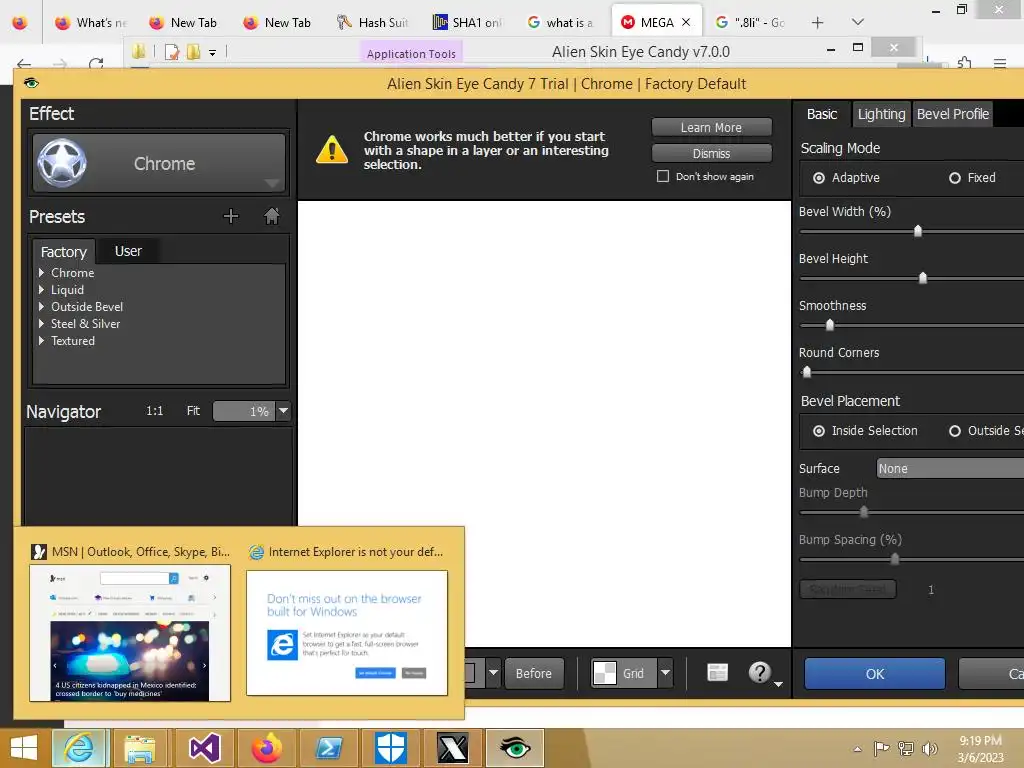Screen dimensions: 1024x768
Task: Dismiss the Chrome warning message
Action: click(x=711, y=153)
